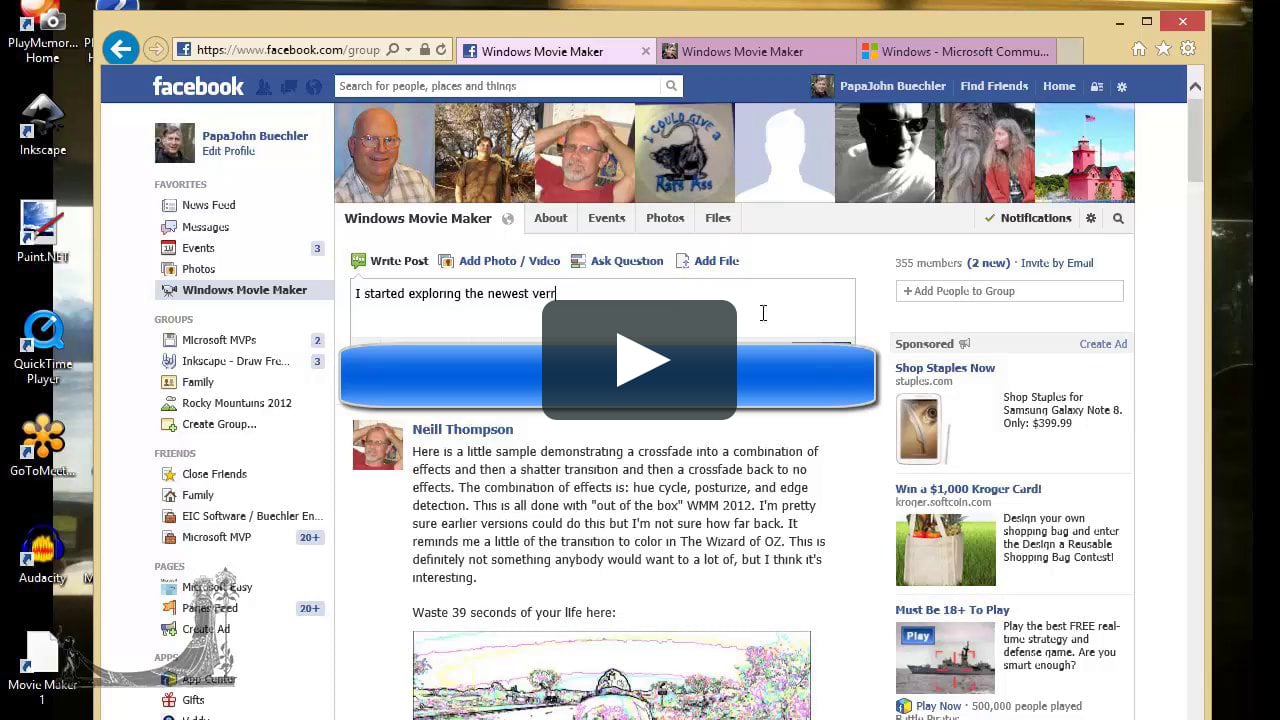Open the globe notifications icon in header
The height and width of the screenshot is (720, 1280).
[314, 87]
